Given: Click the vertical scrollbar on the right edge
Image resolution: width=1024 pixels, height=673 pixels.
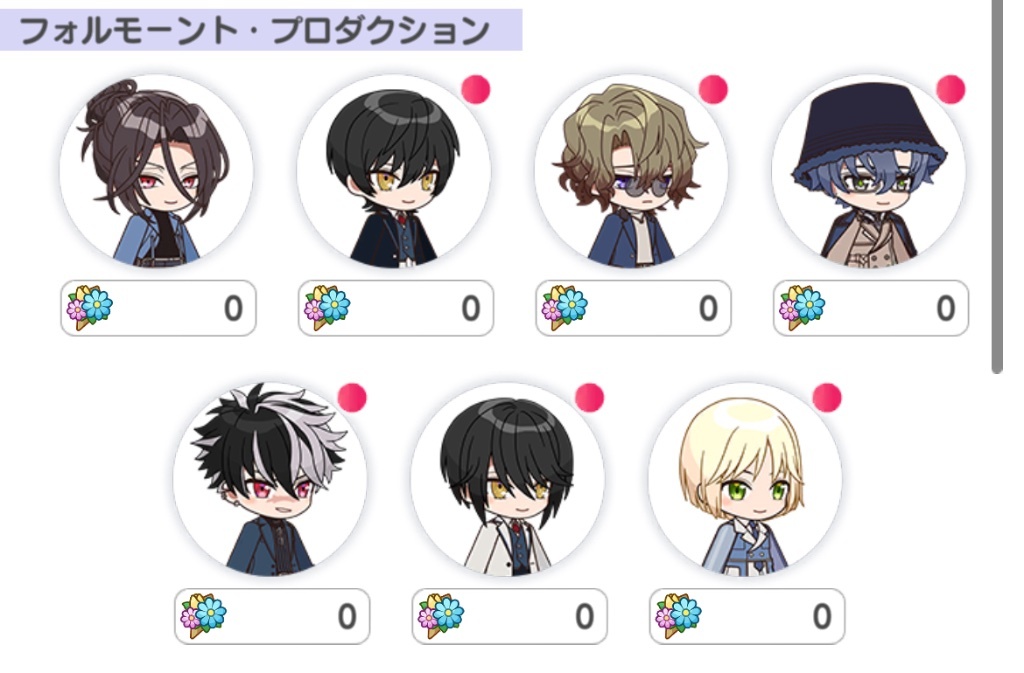Looking at the screenshot, I should [997, 186].
